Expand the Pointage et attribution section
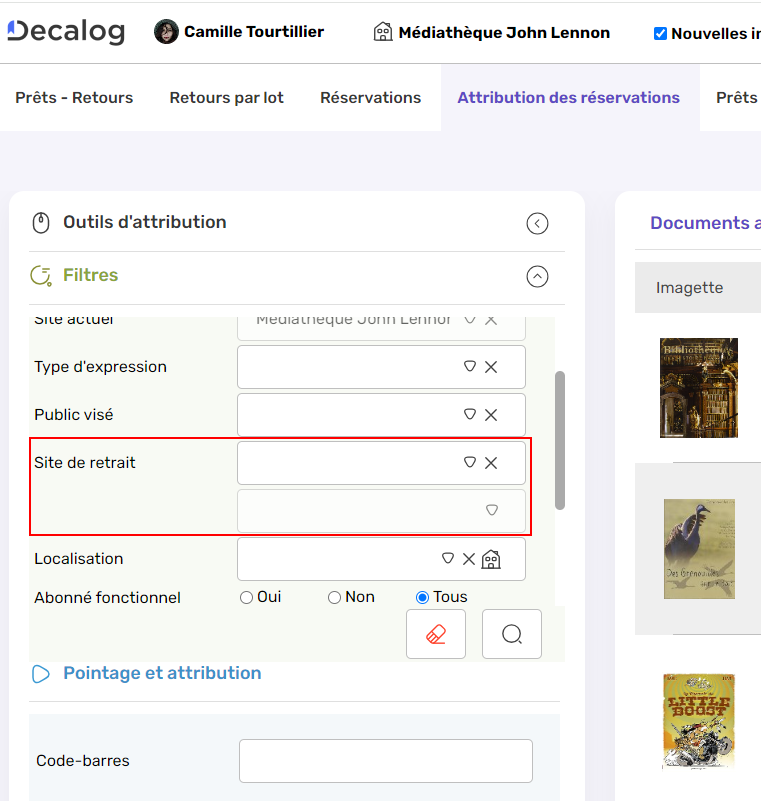 162,673
